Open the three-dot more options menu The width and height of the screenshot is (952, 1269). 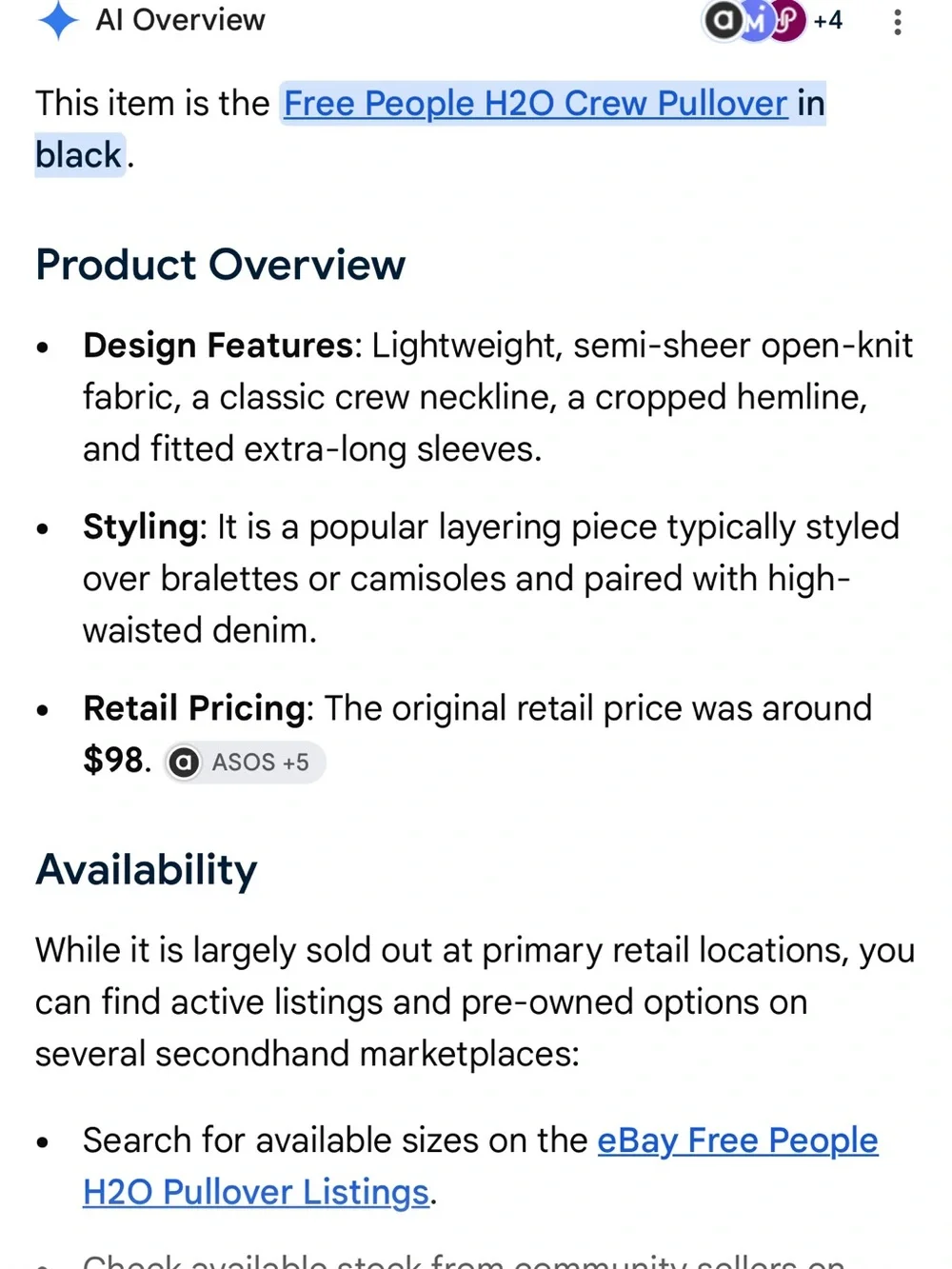pyautogui.click(x=897, y=22)
